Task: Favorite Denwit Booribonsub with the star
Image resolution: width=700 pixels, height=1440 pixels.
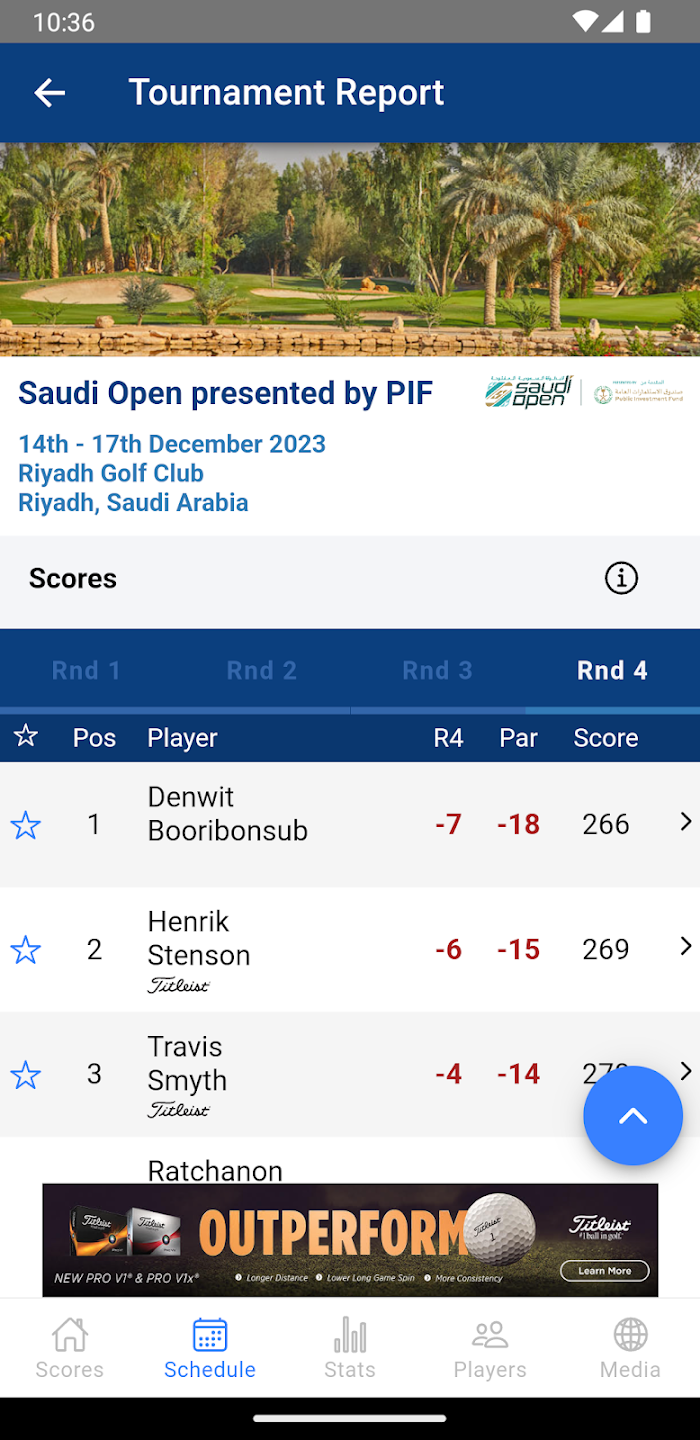Action: point(25,825)
